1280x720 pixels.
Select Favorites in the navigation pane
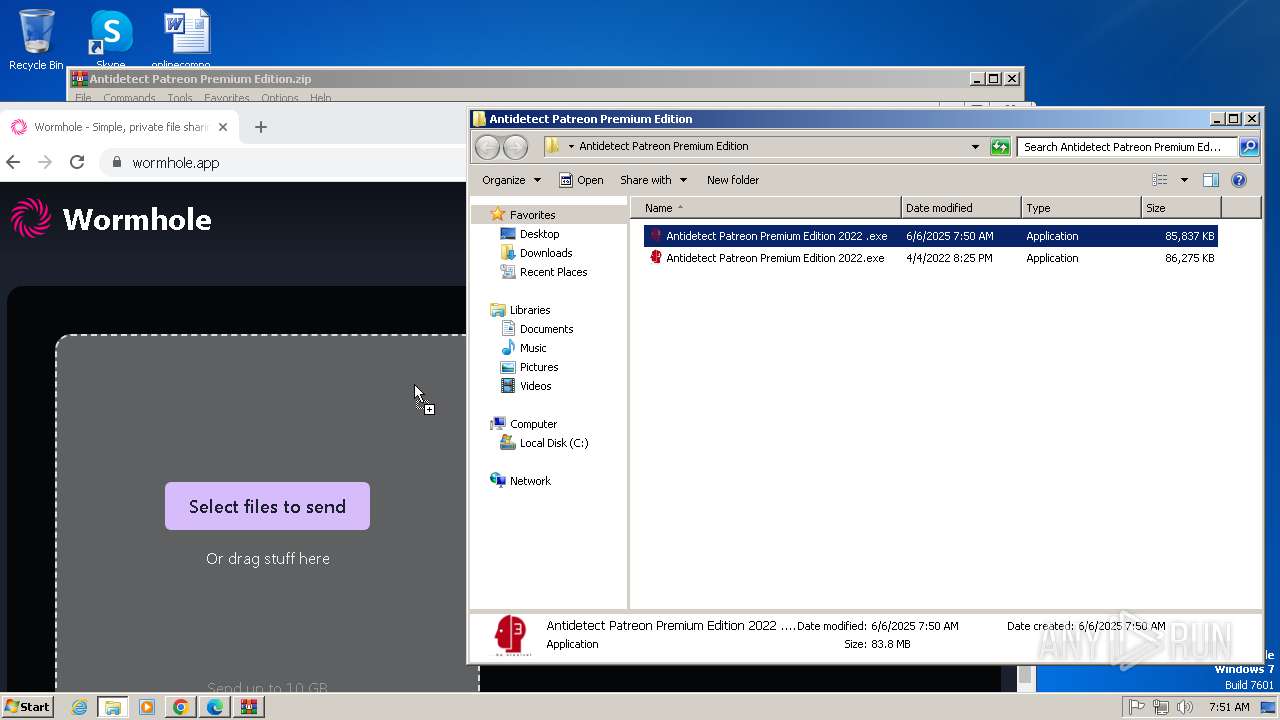click(532, 215)
